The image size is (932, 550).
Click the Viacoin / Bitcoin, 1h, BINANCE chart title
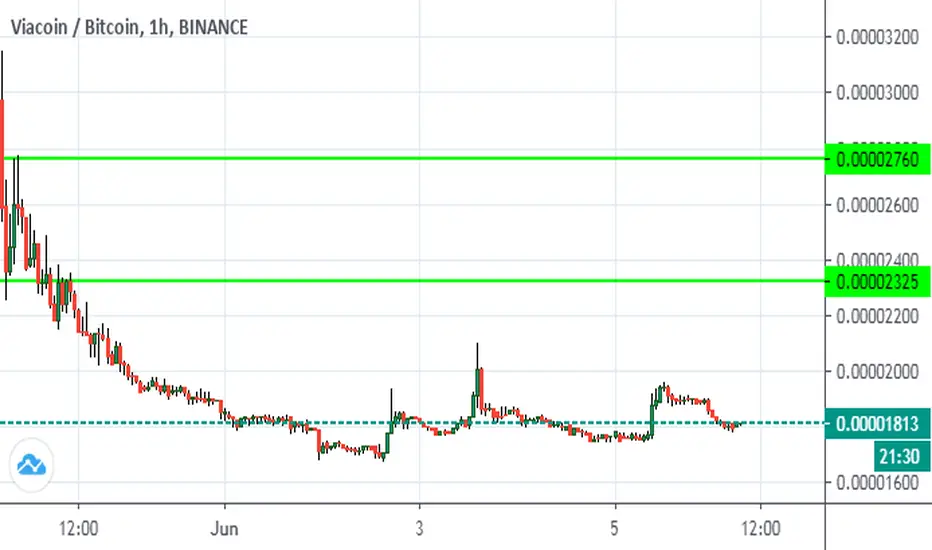point(129,27)
